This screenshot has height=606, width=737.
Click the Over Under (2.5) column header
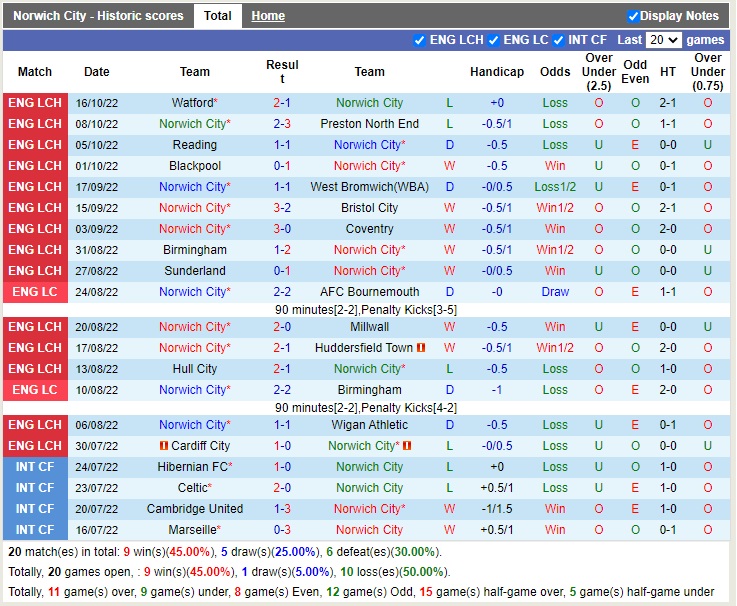pyautogui.click(x=599, y=72)
